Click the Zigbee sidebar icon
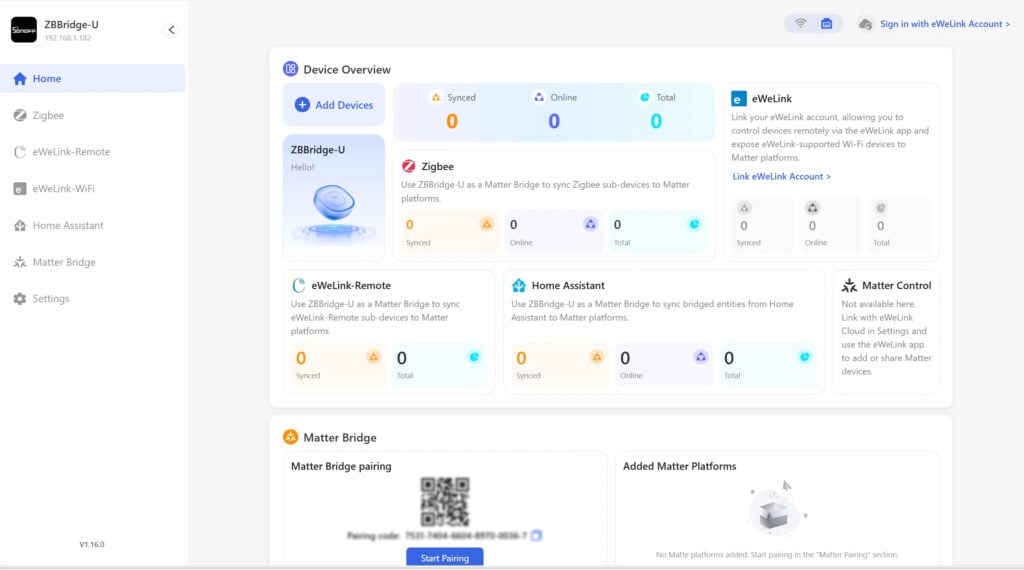This screenshot has height=570, width=1024. (20, 115)
